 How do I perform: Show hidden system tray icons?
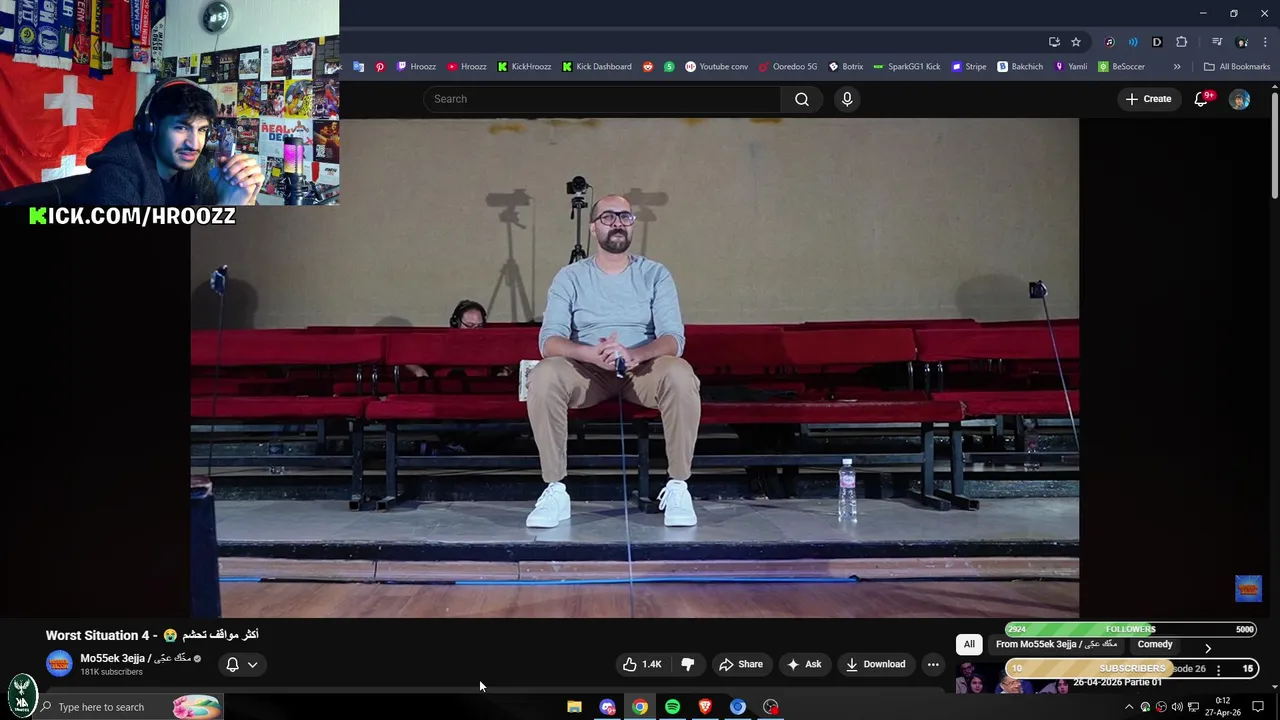(1129, 707)
